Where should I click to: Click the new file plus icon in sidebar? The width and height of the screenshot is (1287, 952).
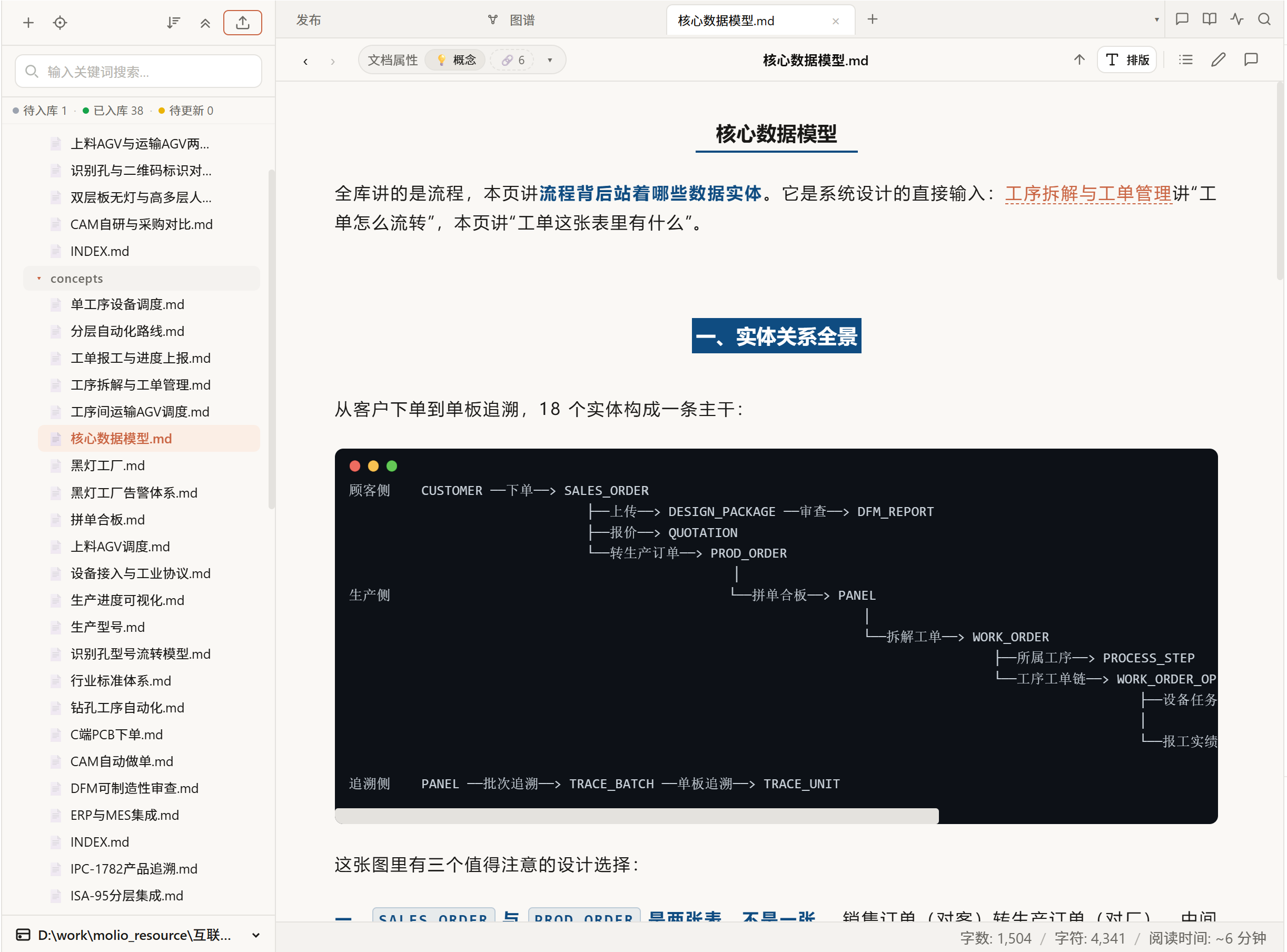pos(28,23)
